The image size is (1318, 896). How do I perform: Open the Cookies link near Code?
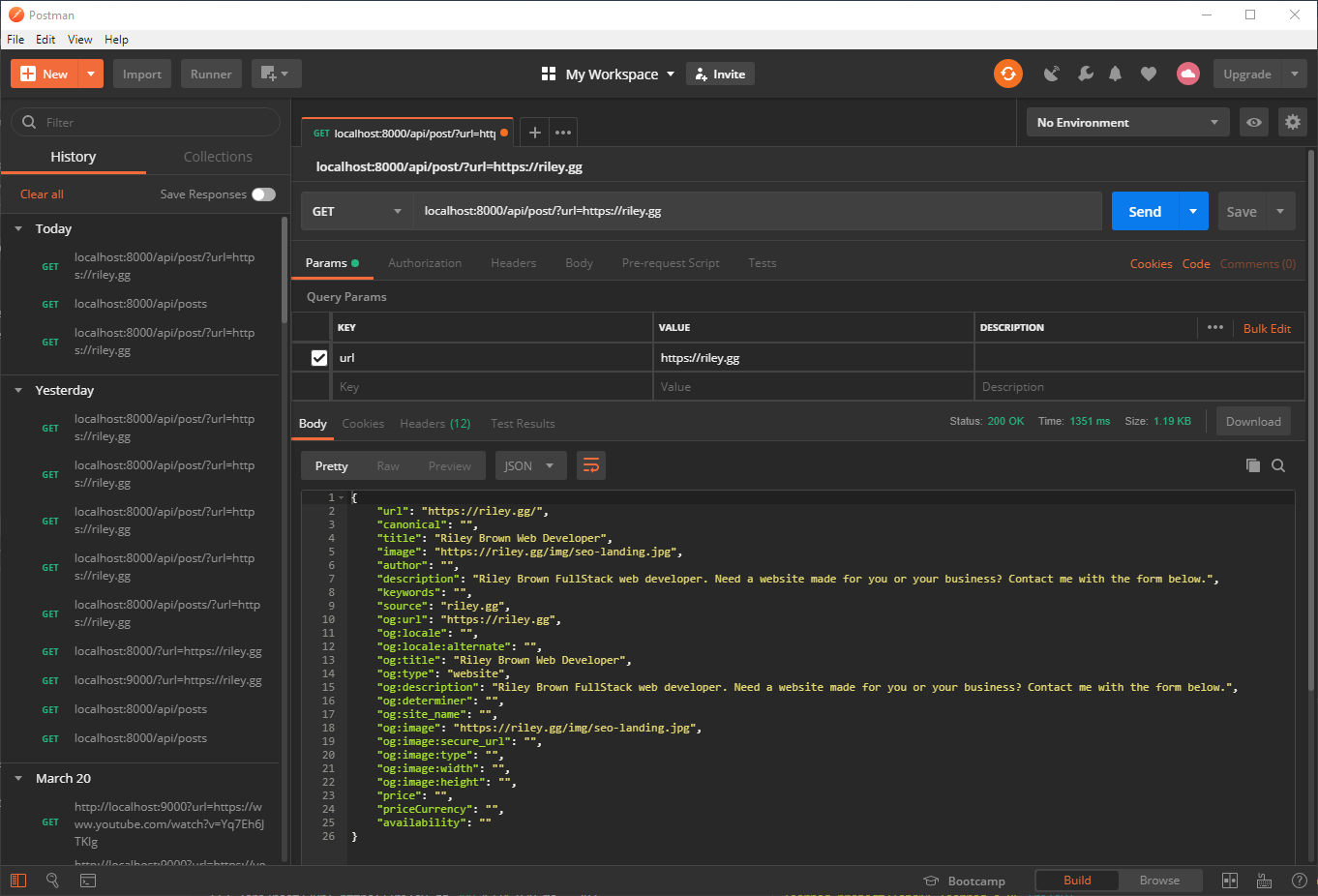coord(1151,263)
